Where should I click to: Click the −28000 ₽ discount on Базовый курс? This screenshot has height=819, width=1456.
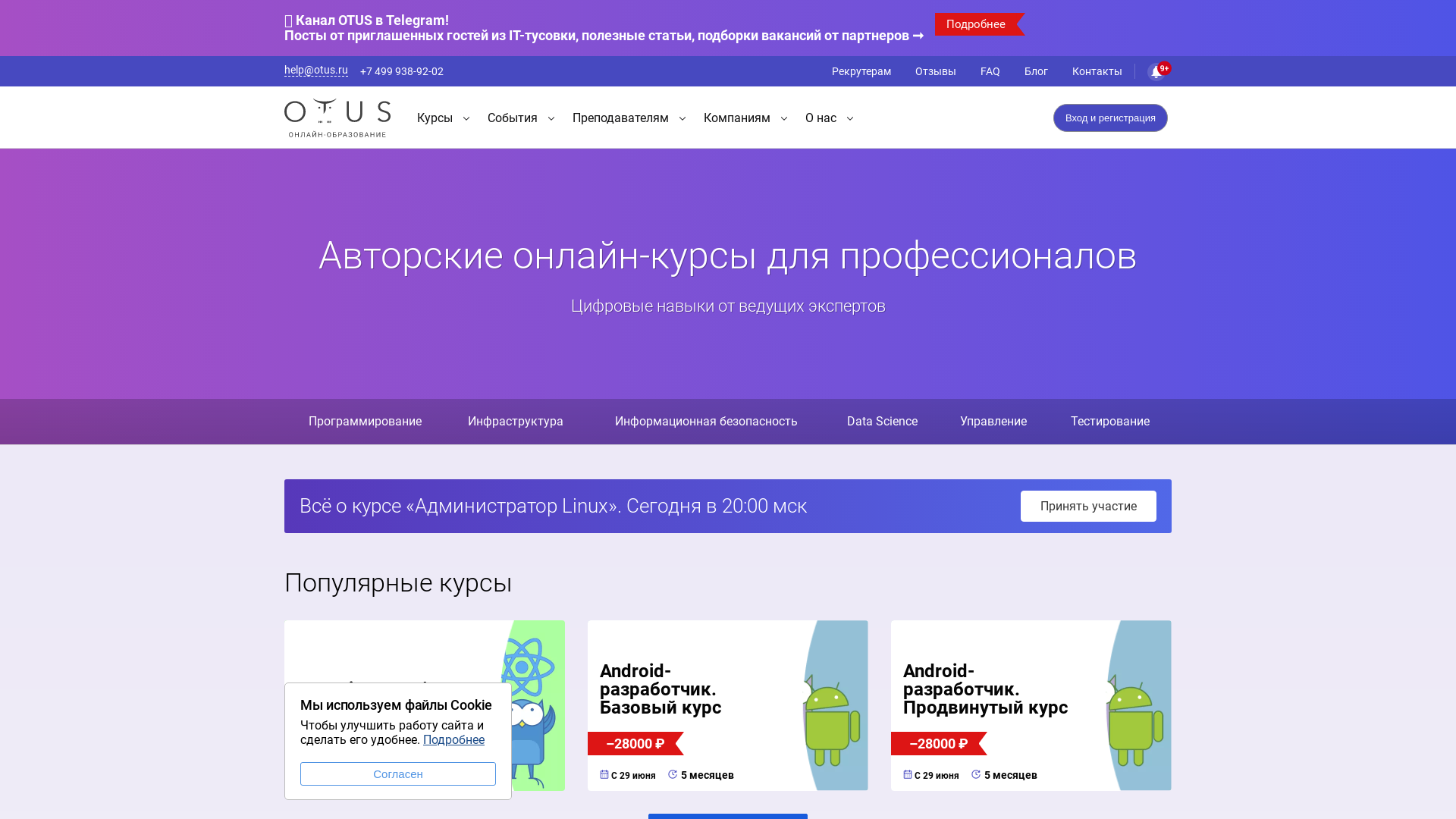pyautogui.click(x=635, y=744)
